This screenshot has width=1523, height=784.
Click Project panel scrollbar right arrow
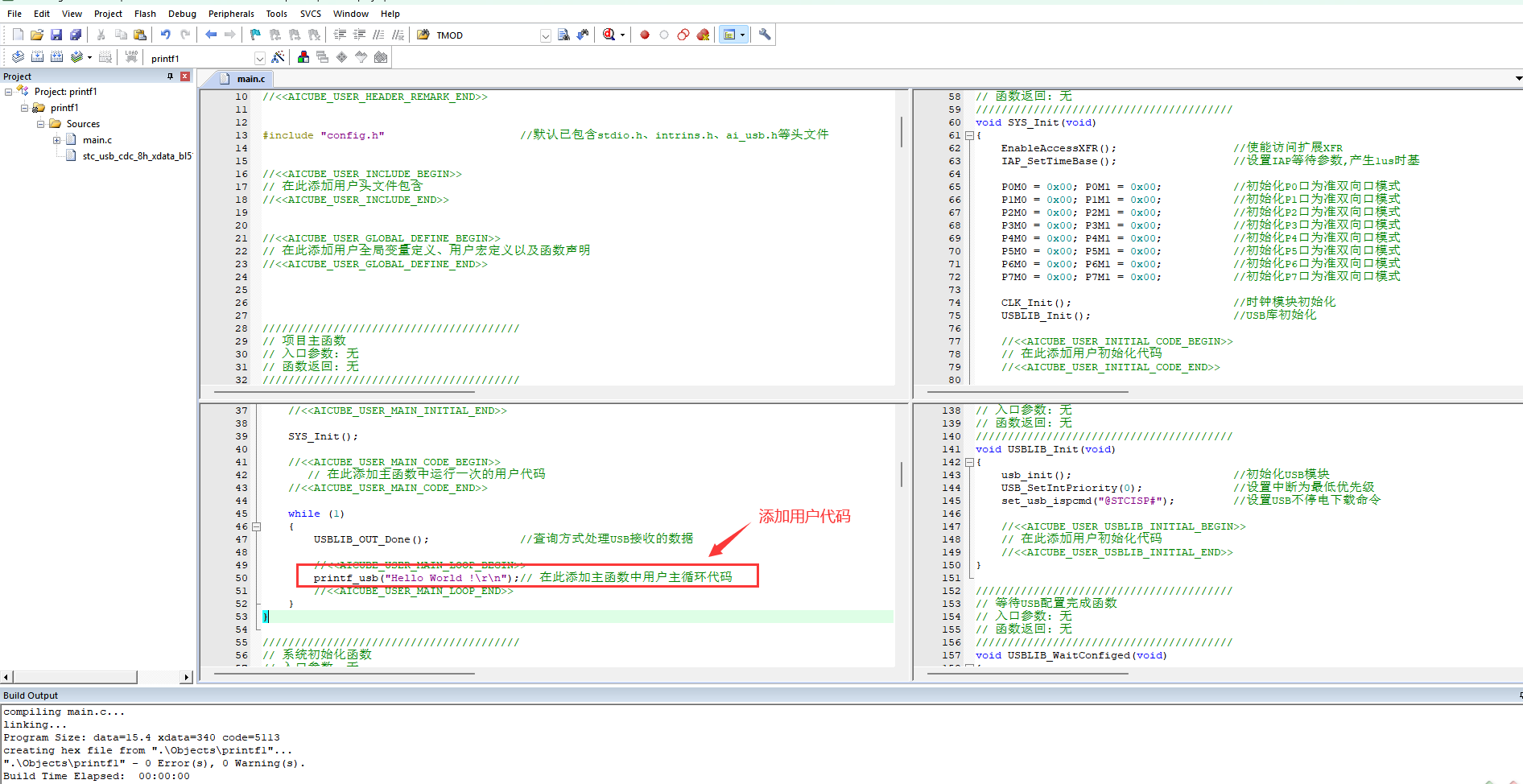[x=187, y=678]
